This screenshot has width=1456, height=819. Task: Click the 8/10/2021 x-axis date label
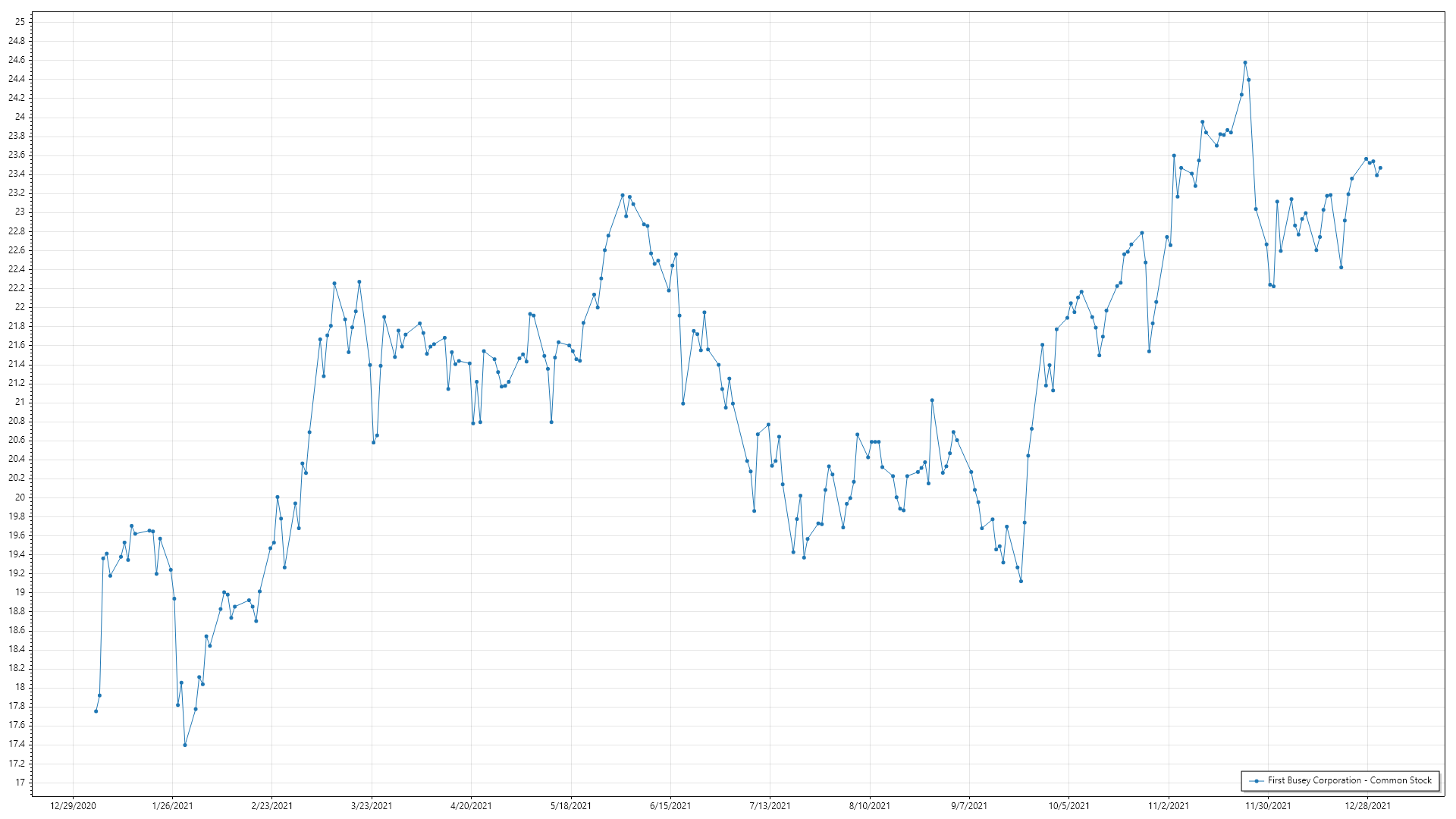[x=870, y=806]
